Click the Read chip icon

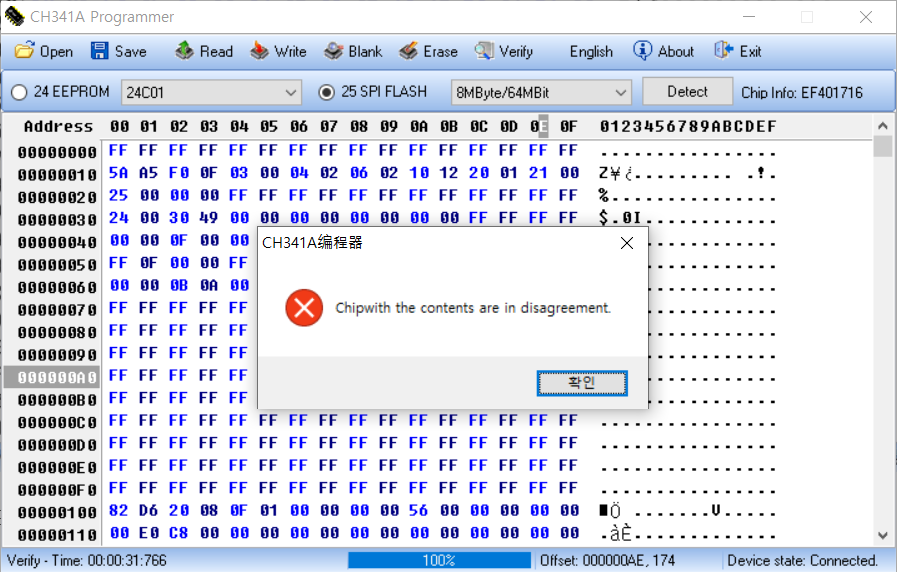184,51
